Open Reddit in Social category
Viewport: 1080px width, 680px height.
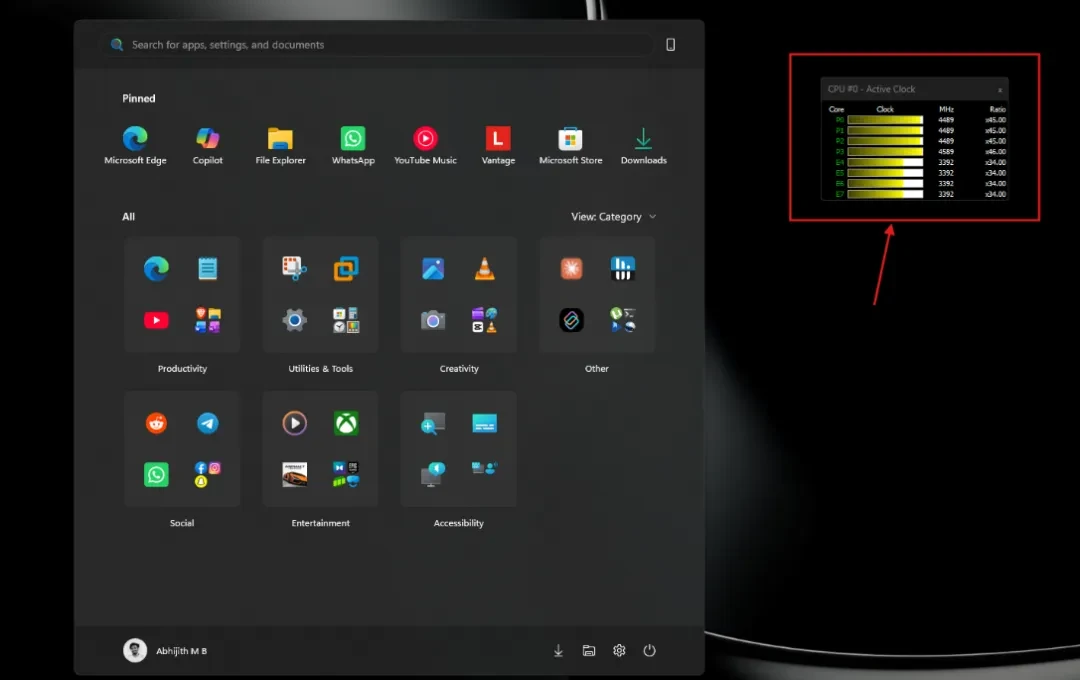coord(156,423)
